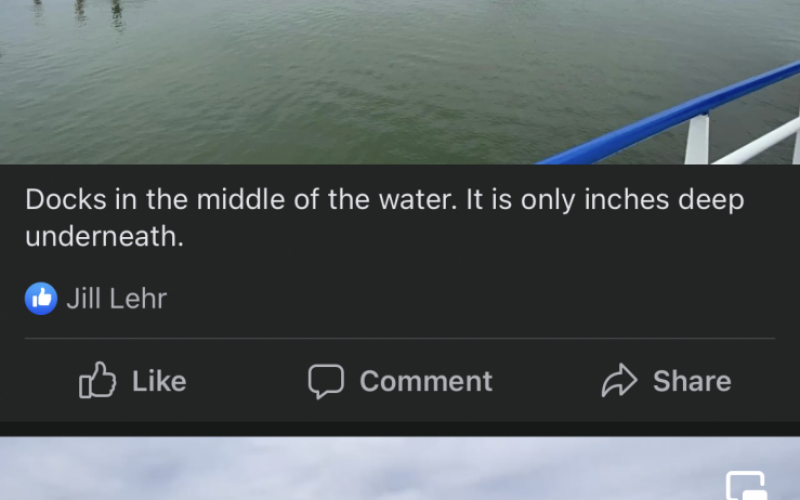800x500 pixels.
Task: Click the Like thumbs-up outline icon
Action: click(97, 381)
